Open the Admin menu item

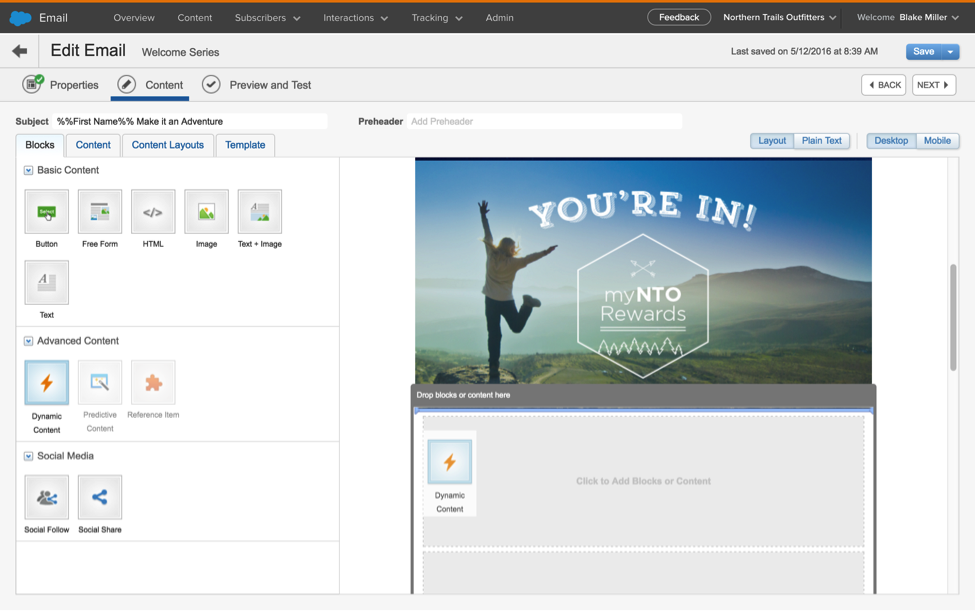pyautogui.click(x=499, y=18)
